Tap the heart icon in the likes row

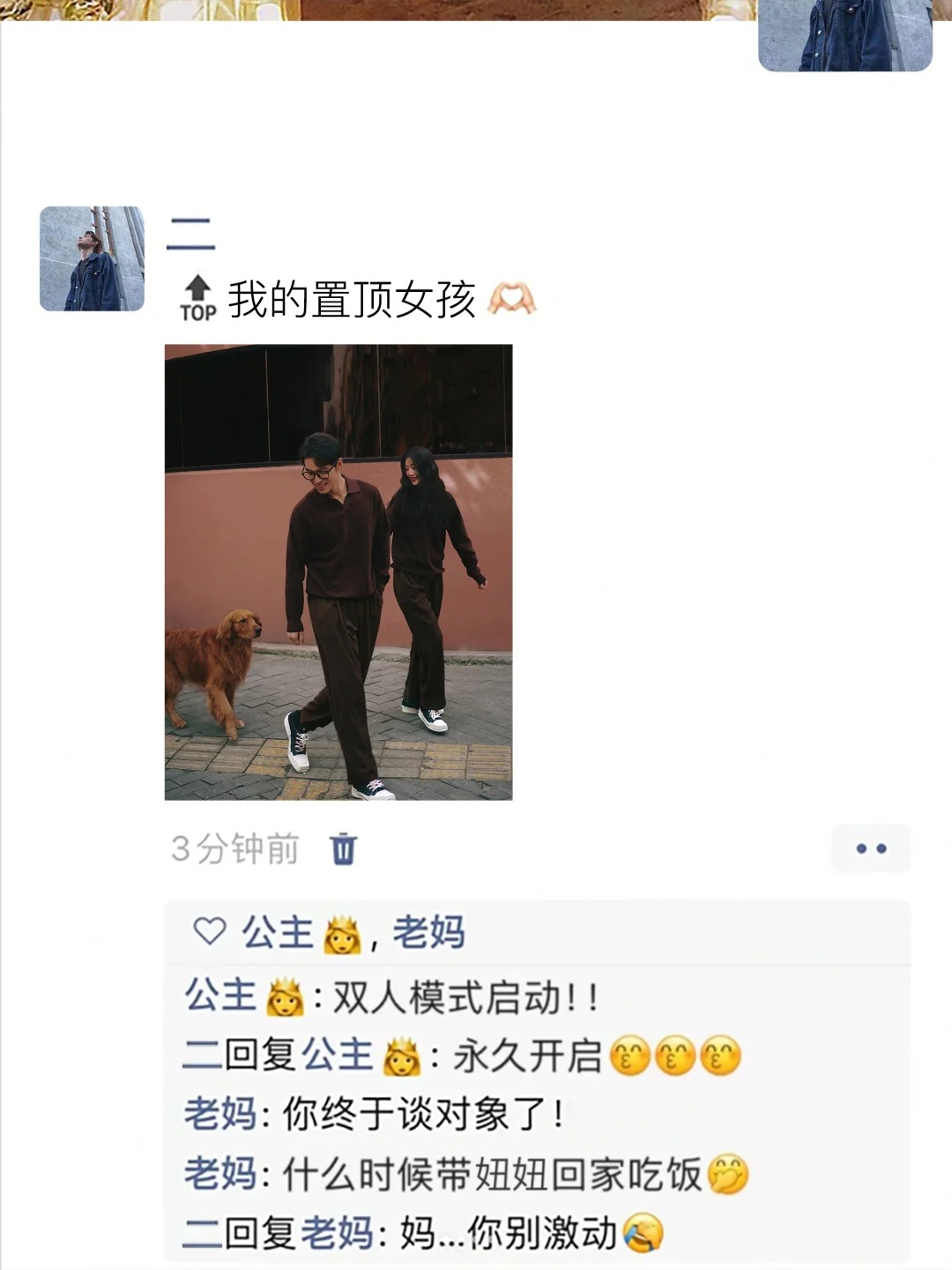click(209, 930)
